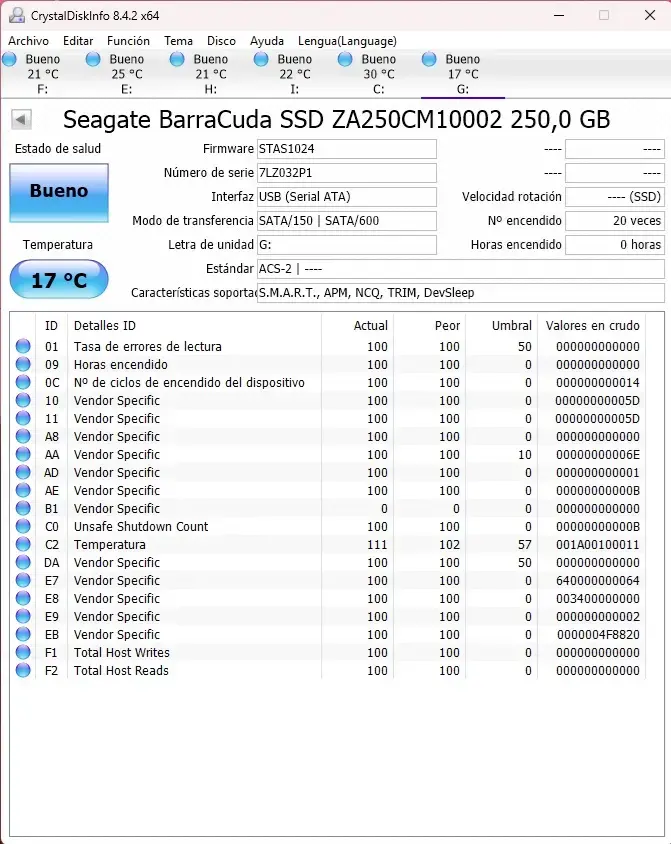Click the Actual column header

(x=357, y=326)
